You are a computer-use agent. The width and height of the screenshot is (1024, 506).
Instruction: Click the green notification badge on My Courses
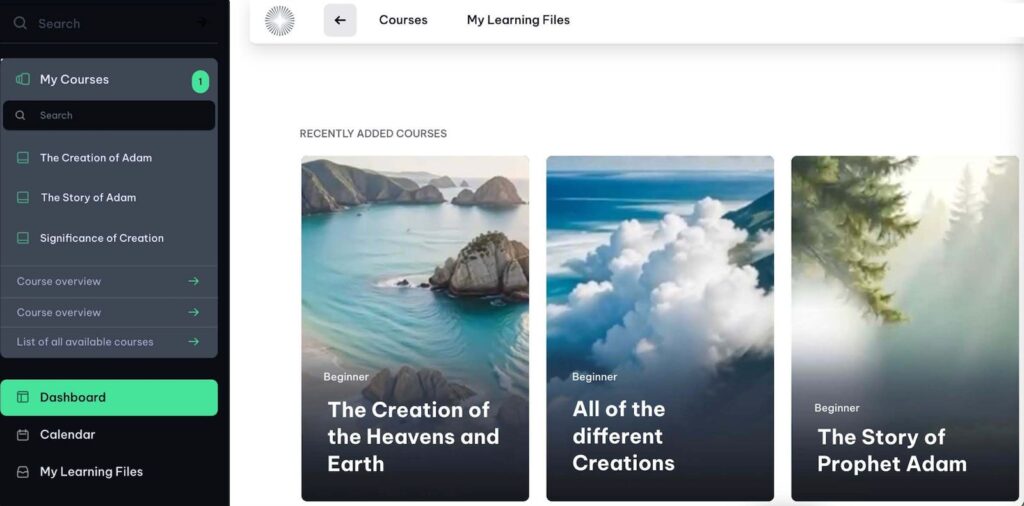tap(200, 82)
